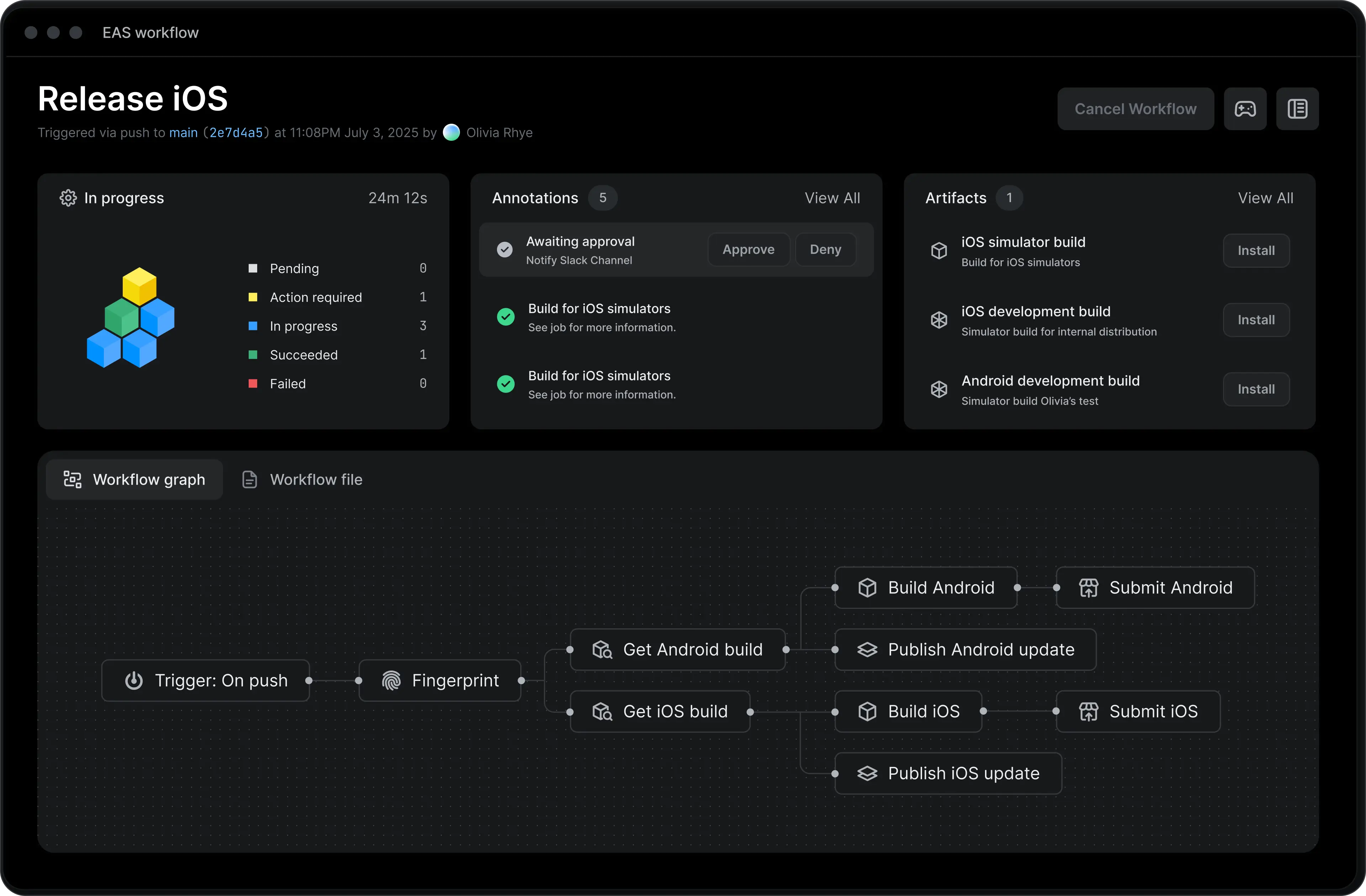The height and width of the screenshot is (896, 1366).
Task: Click the game controller icon button
Action: coord(1245,109)
